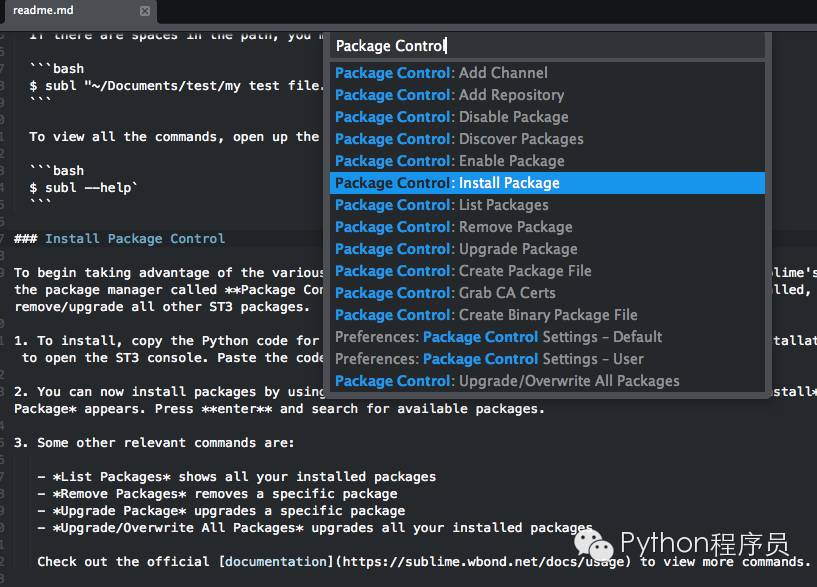The height and width of the screenshot is (587, 817).
Task: Click the Install Package Control heading
Action: tap(134, 239)
